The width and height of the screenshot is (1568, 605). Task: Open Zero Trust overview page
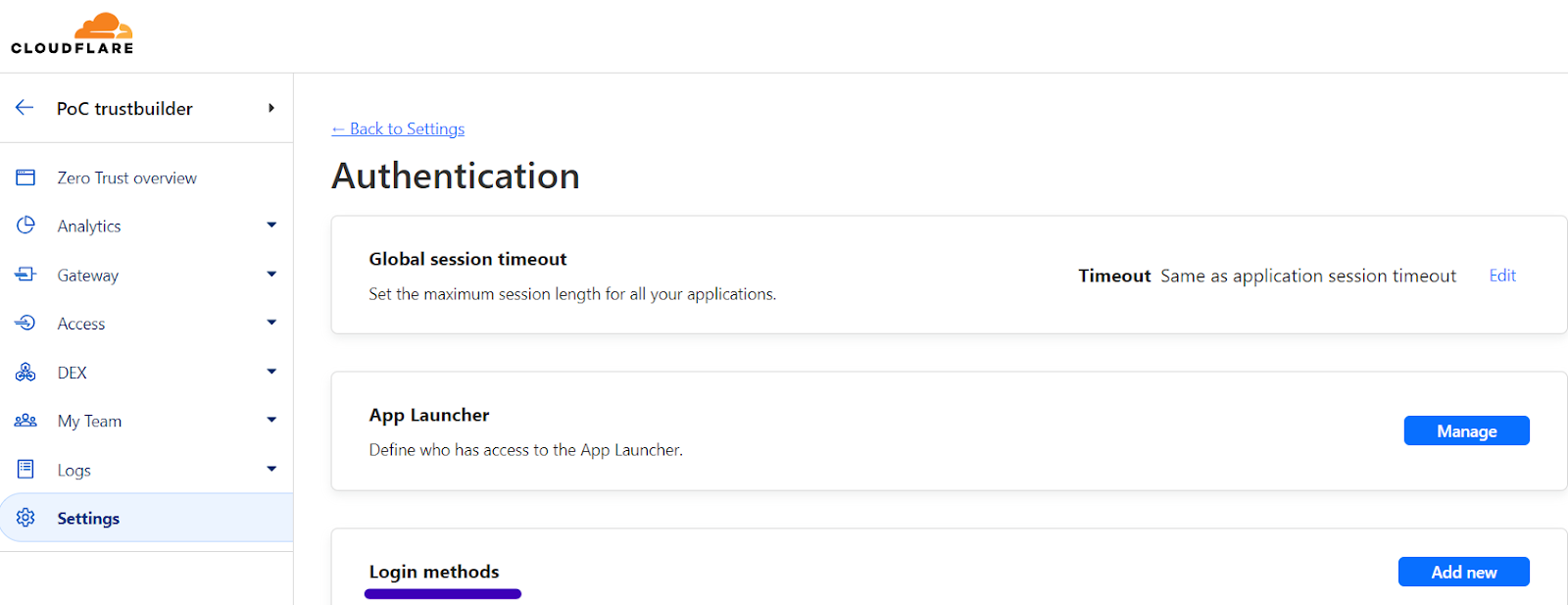[x=126, y=177]
